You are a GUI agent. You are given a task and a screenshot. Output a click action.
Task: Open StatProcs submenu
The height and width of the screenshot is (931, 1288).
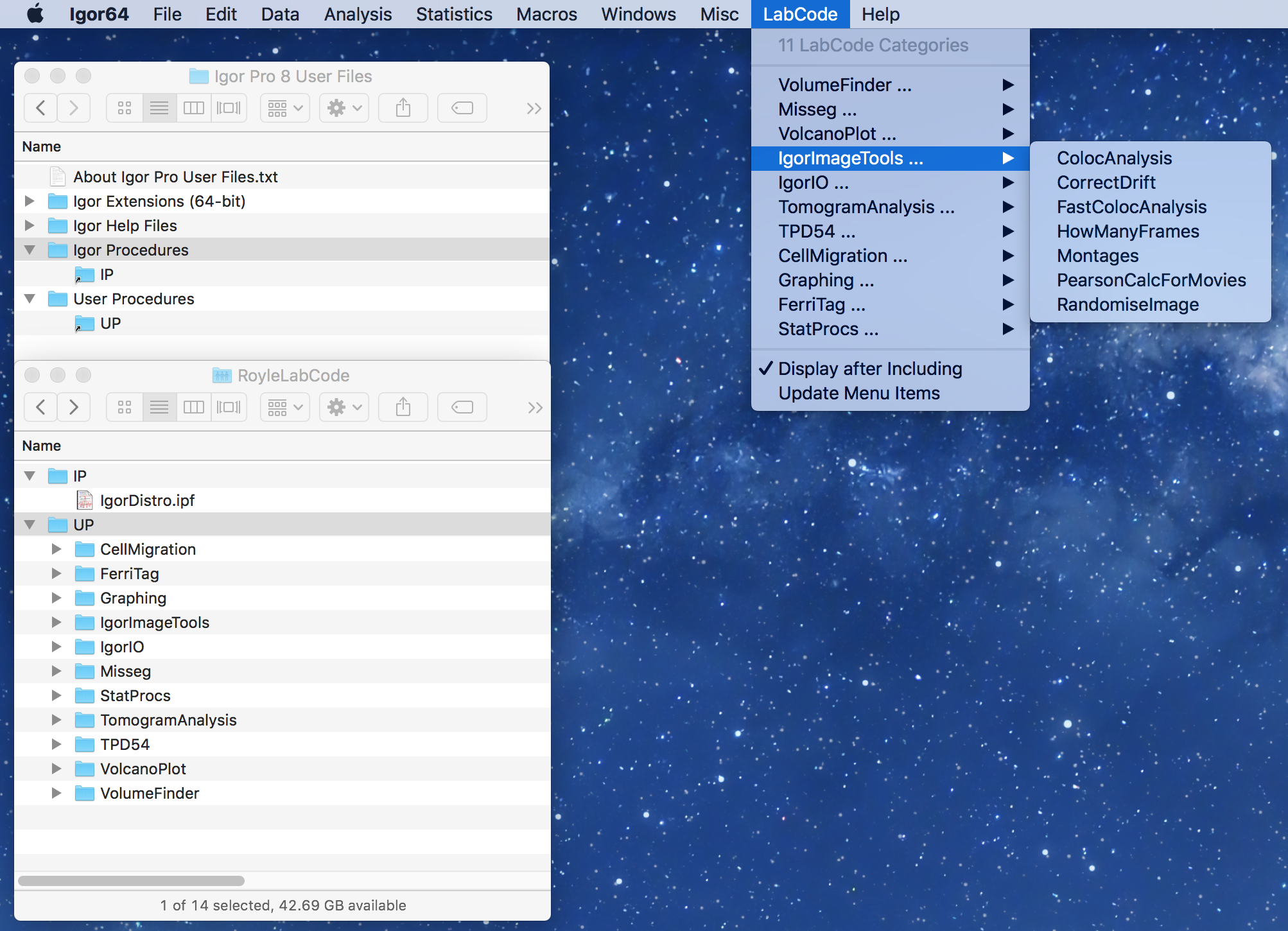click(x=890, y=329)
